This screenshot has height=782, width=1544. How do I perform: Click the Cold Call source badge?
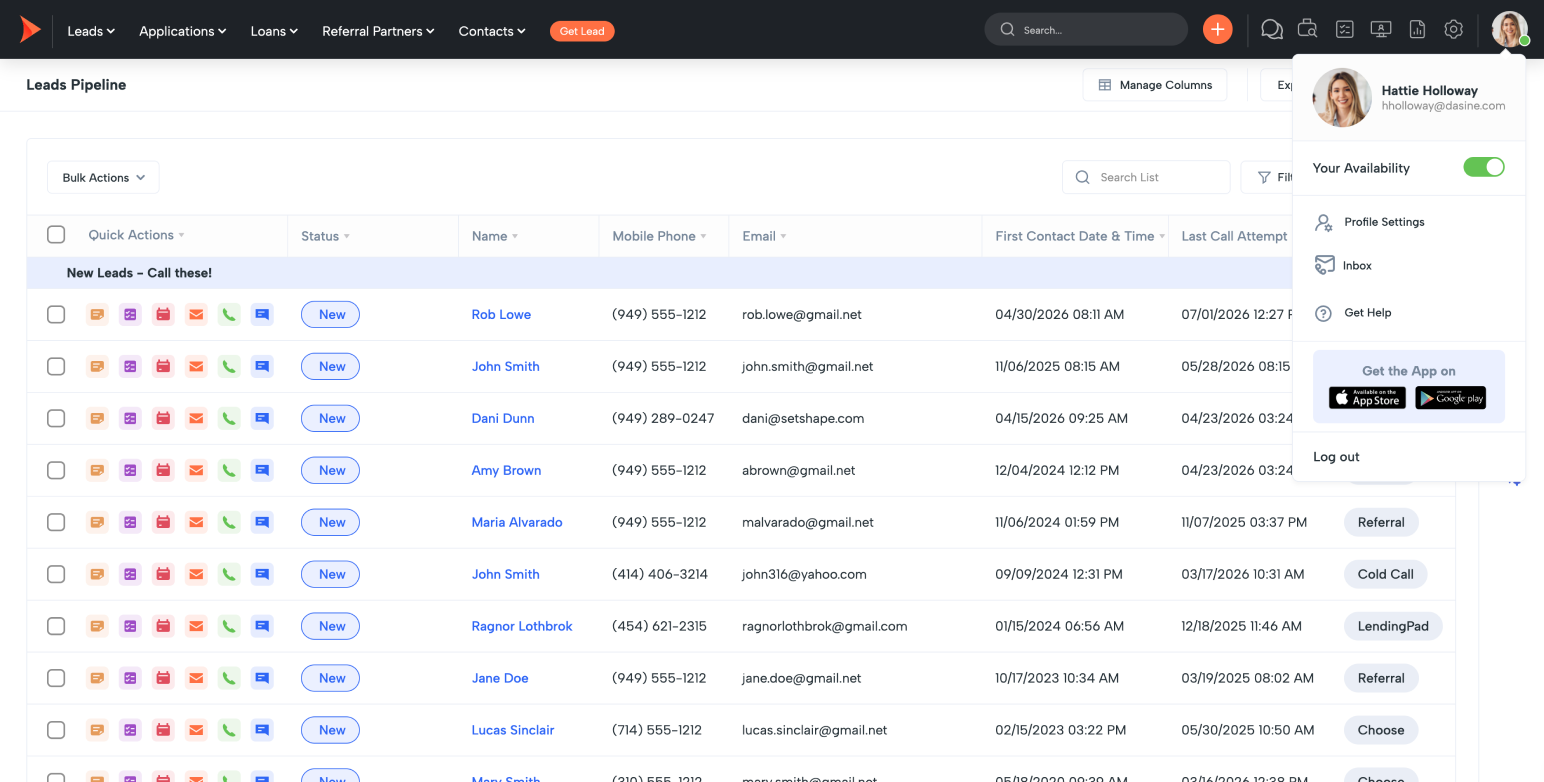pyautogui.click(x=1385, y=574)
